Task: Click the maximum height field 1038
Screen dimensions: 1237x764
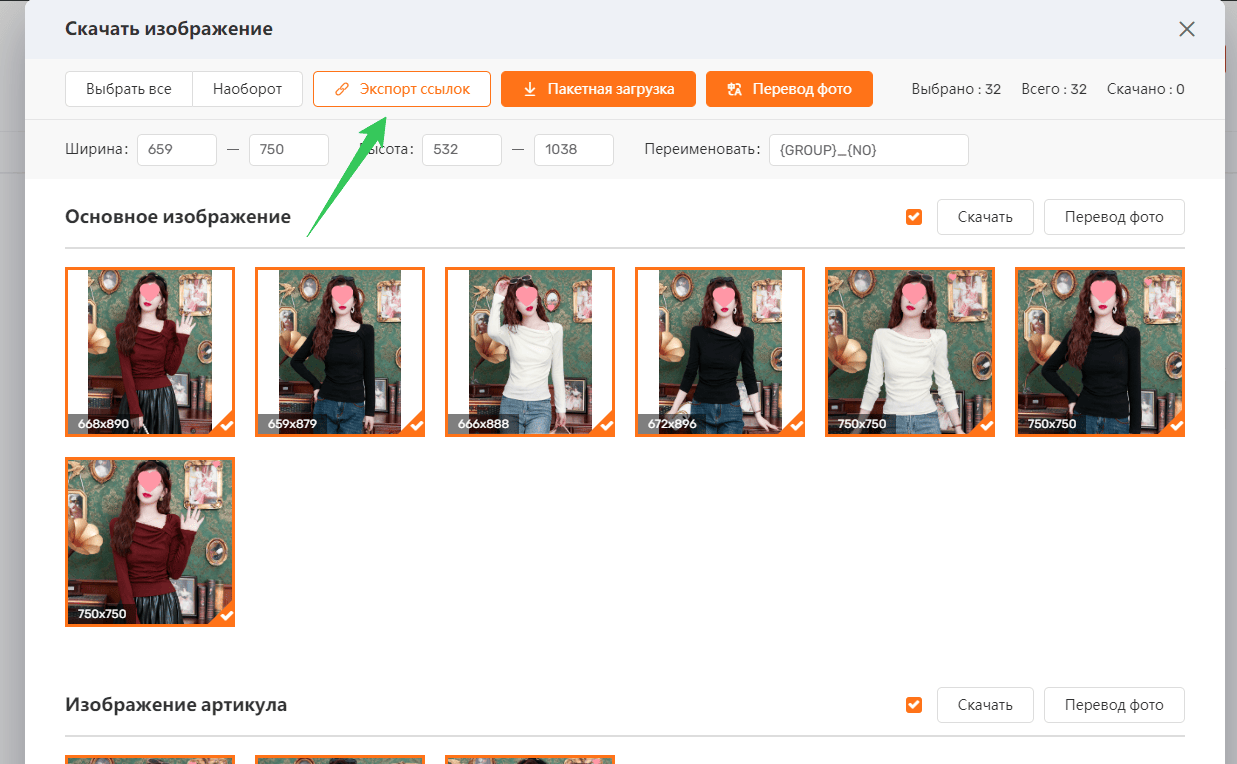Action: pos(574,150)
